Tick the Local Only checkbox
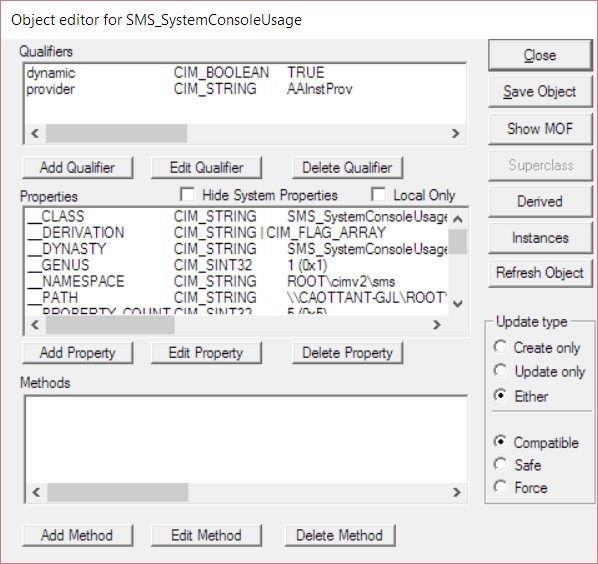The height and width of the screenshot is (564, 598). 378,194
